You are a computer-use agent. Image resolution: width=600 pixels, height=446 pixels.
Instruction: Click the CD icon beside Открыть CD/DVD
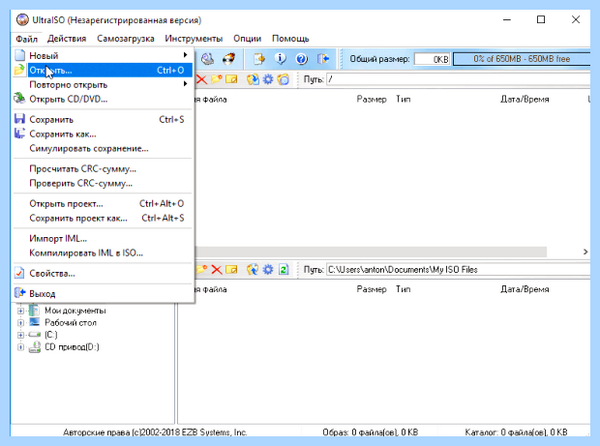pyautogui.click(x=19, y=98)
